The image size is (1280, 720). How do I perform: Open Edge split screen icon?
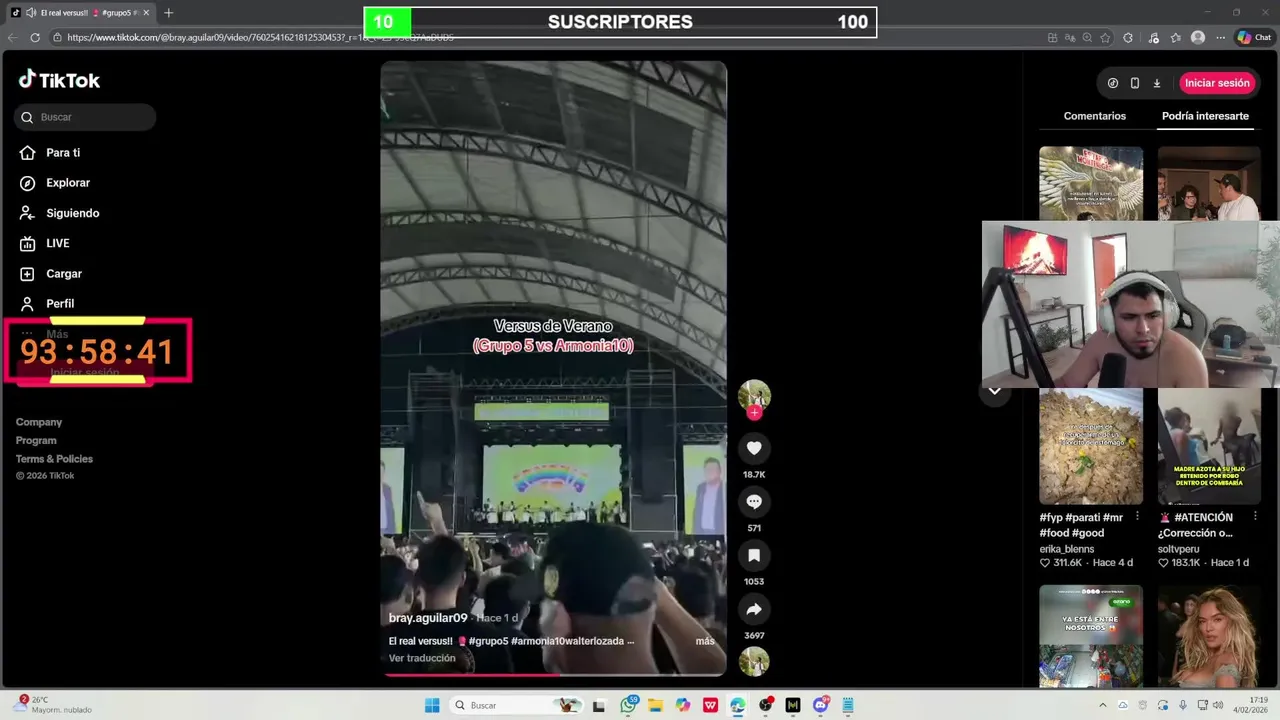coord(1052,37)
